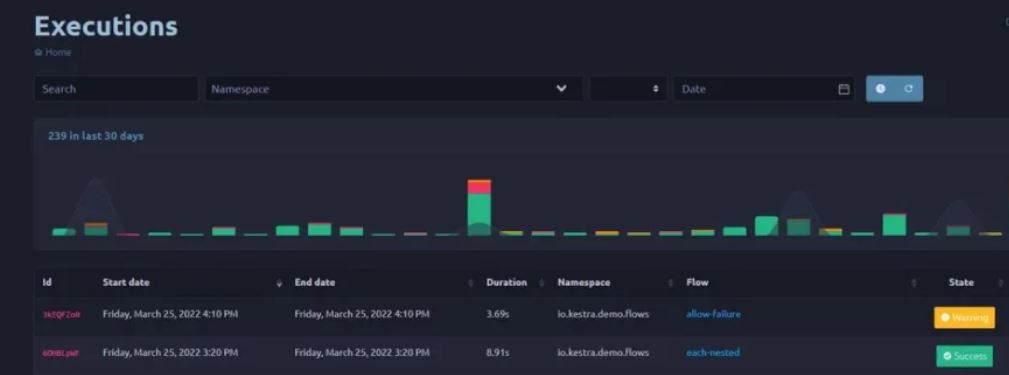
Task: Sort the table by Duration column
Action: pyautogui.click(x=506, y=282)
